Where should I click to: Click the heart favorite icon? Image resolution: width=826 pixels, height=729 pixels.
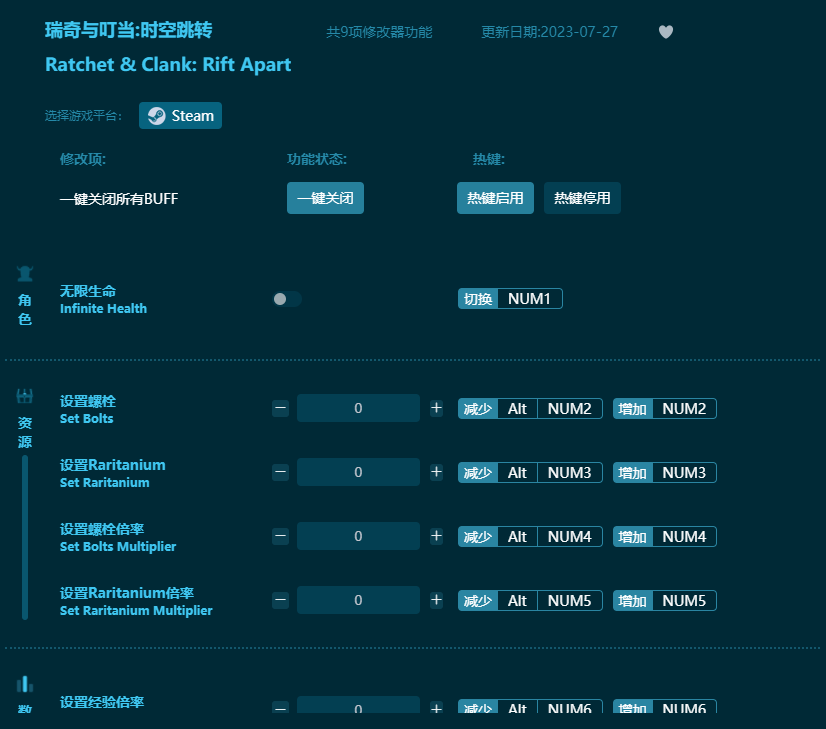click(665, 31)
